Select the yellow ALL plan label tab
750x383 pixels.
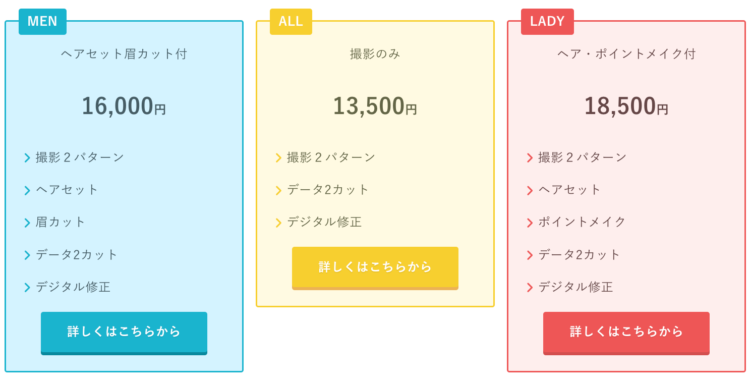tap(291, 22)
